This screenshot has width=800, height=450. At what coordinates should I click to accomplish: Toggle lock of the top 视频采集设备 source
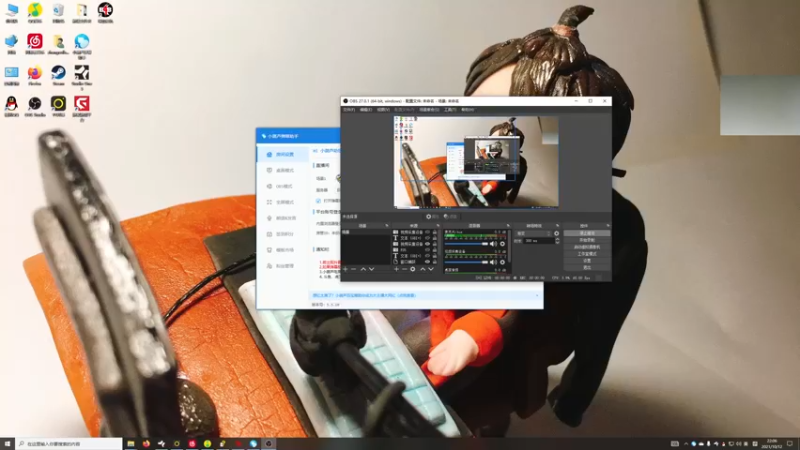tap(435, 232)
